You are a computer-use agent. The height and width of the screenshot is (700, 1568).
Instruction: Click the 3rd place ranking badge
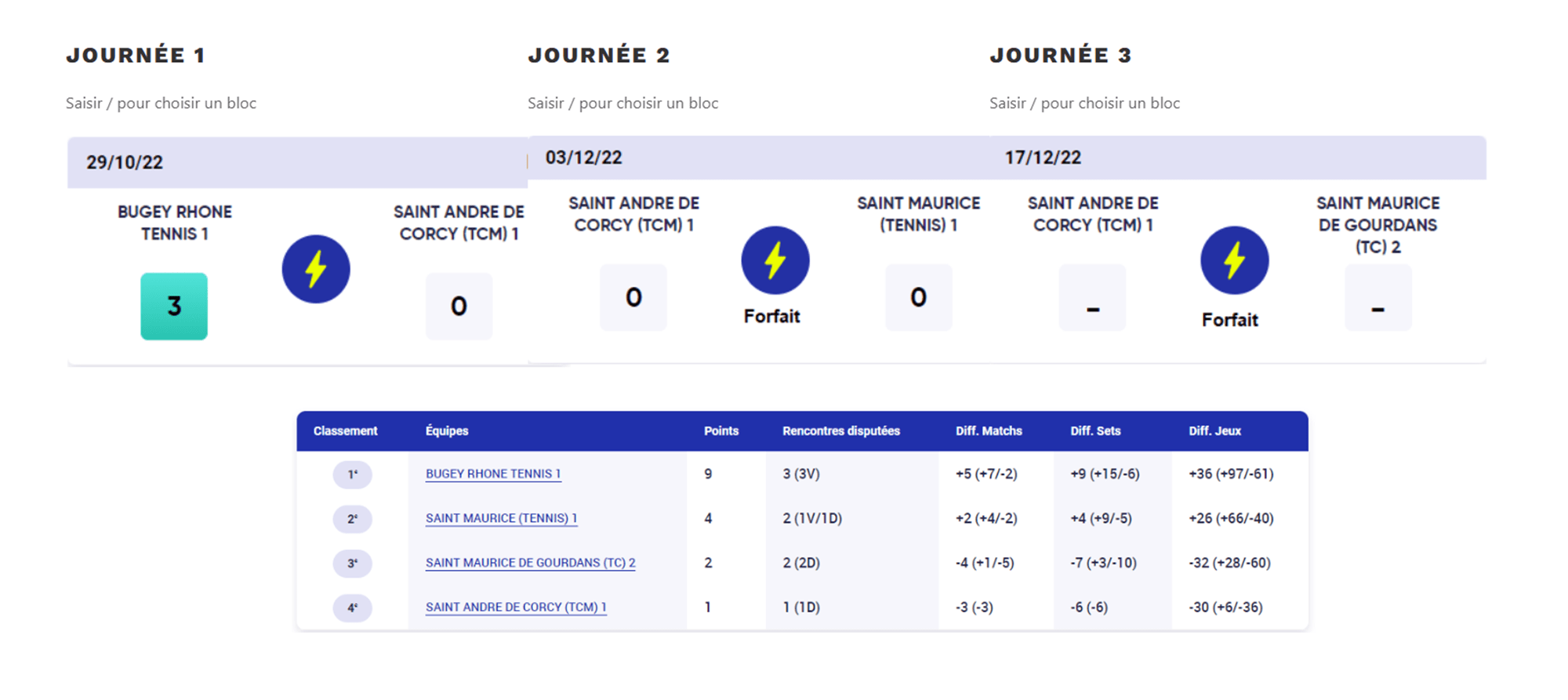point(352,563)
